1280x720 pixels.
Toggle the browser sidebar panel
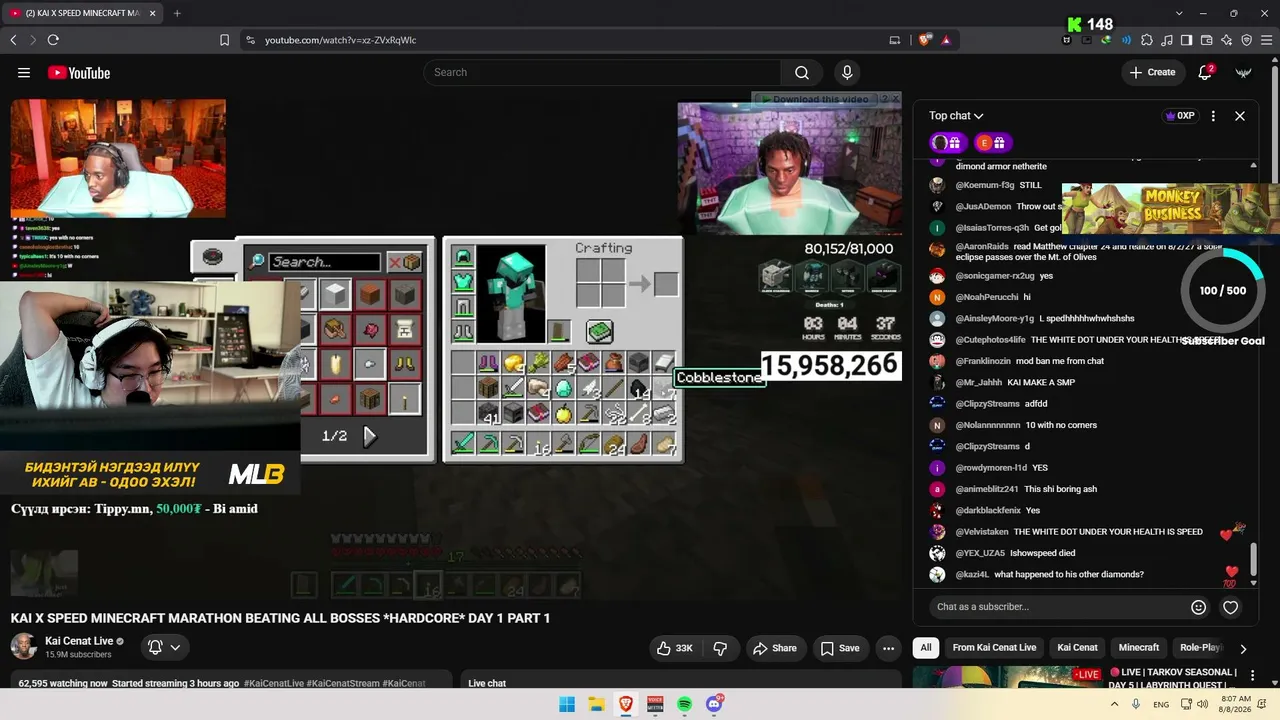point(1187,40)
